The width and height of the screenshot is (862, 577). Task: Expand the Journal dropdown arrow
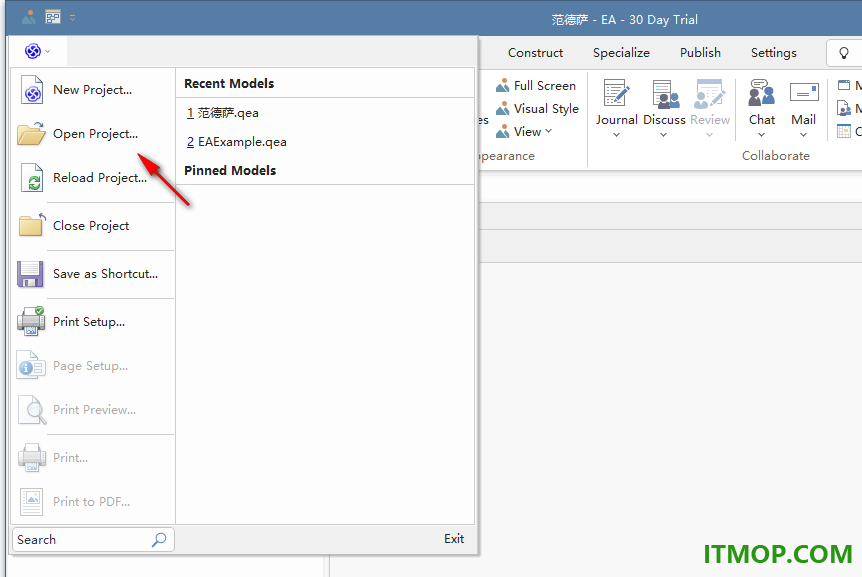(616, 135)
